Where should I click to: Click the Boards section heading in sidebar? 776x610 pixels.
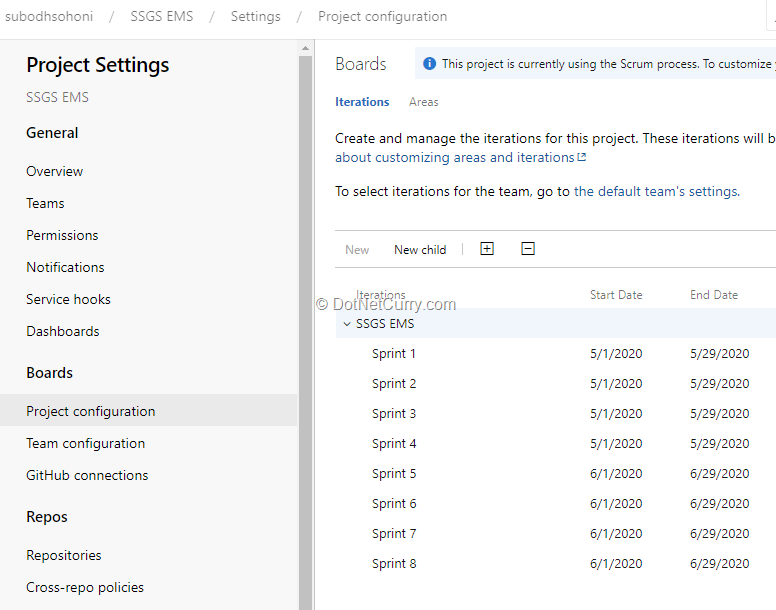click(49, 373)
